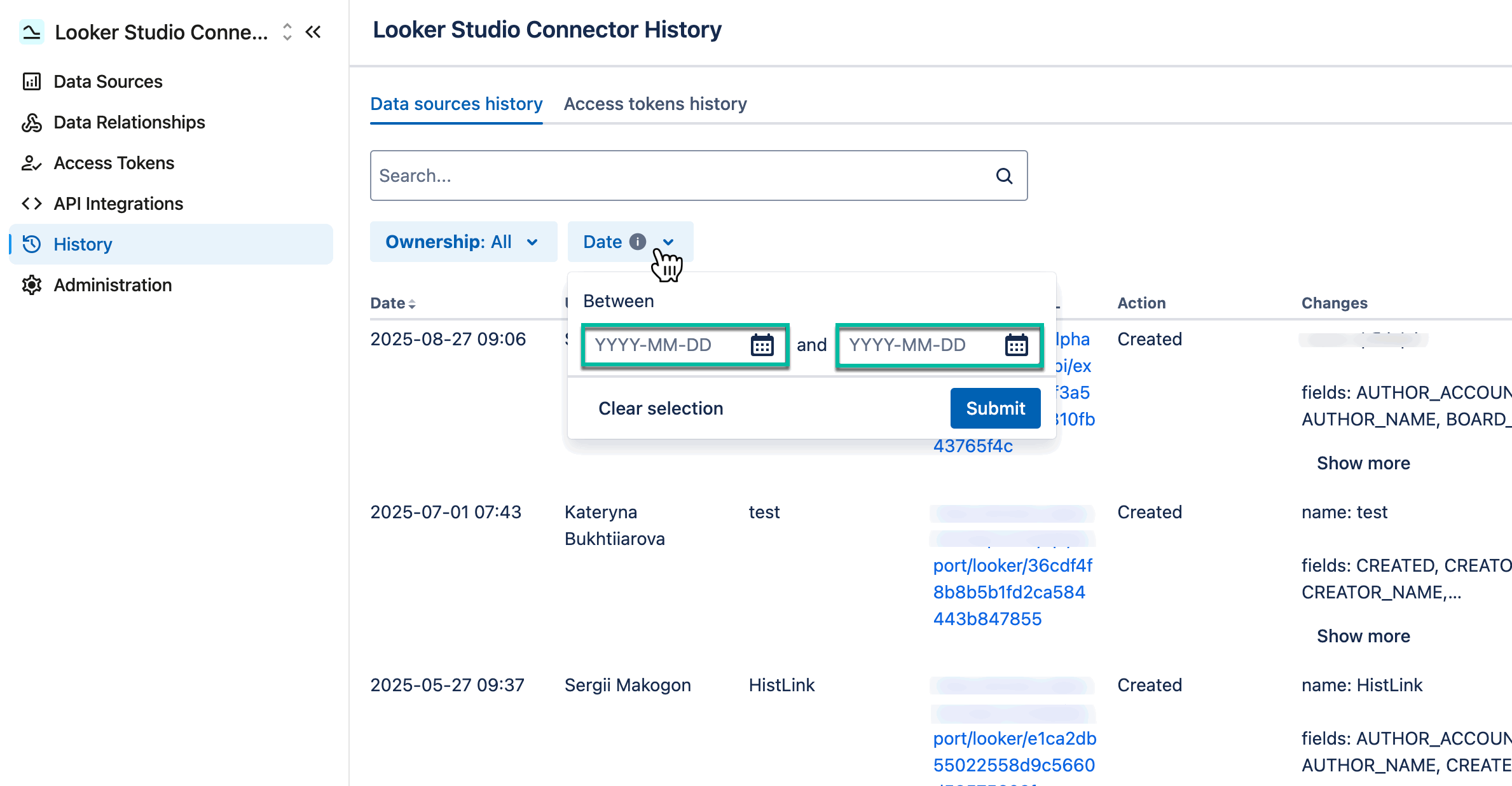Open Administration via the gear icon
This screenshot has height=786, width=1512.
point(32,285)
